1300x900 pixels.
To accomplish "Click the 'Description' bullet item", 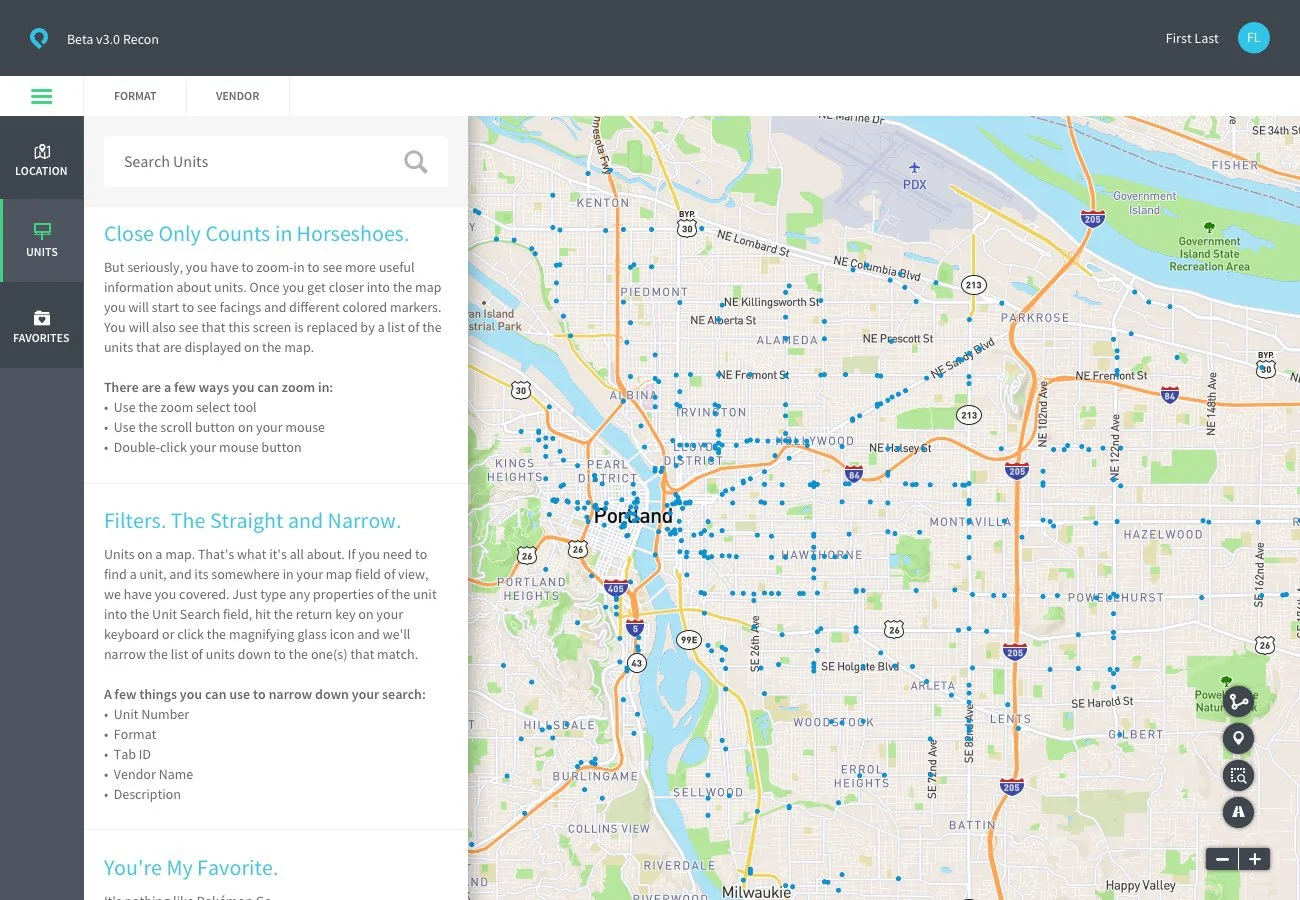I will click(x=147, y=794).
